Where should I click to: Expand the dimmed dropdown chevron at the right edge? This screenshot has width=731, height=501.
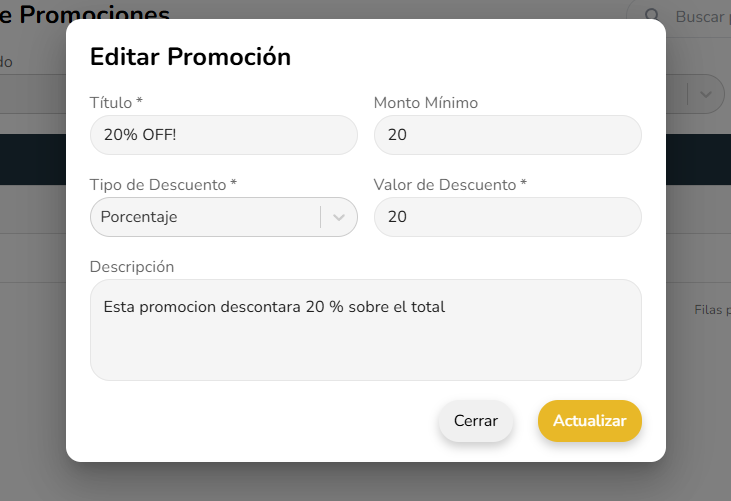coord(707,94)
